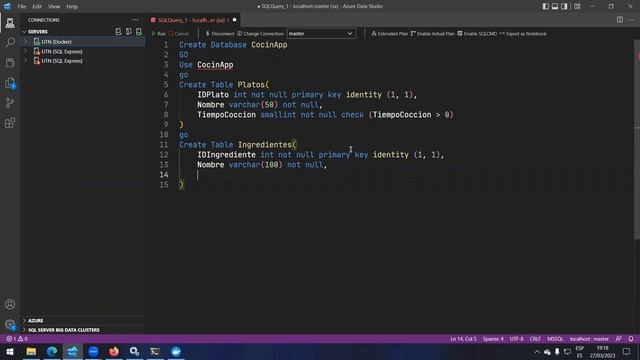
Task: Expand the first UTN (SQL Express) node
Action: pyautogui.click(x=25, y=51)
